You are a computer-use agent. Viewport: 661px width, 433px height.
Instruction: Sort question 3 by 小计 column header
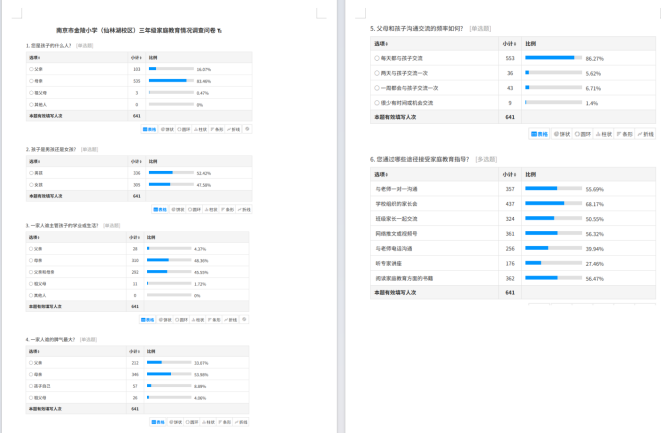point(134,237)
